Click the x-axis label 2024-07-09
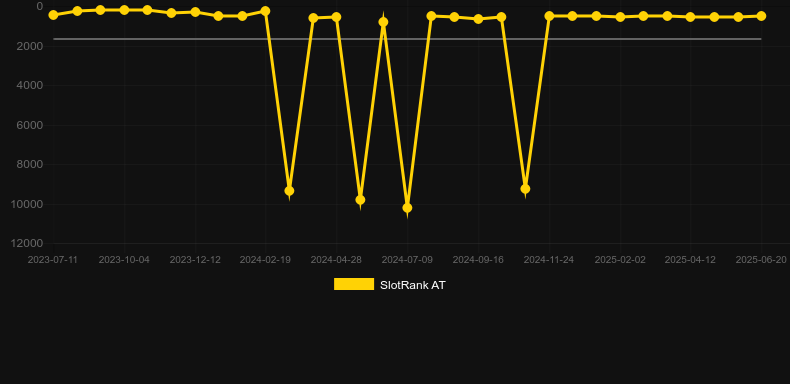This screenshot has width=790, height=384. 407,260
